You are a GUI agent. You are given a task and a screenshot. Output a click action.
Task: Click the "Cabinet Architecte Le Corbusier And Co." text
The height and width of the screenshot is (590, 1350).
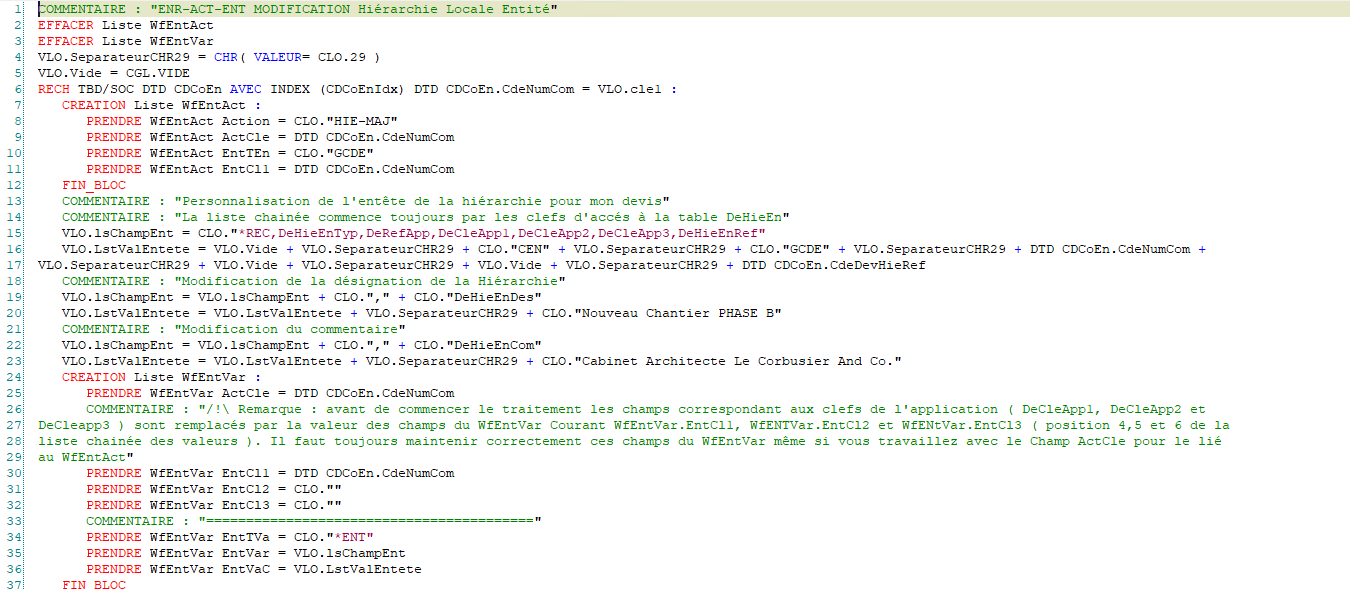pyautogui.click(x=740, y=361)
